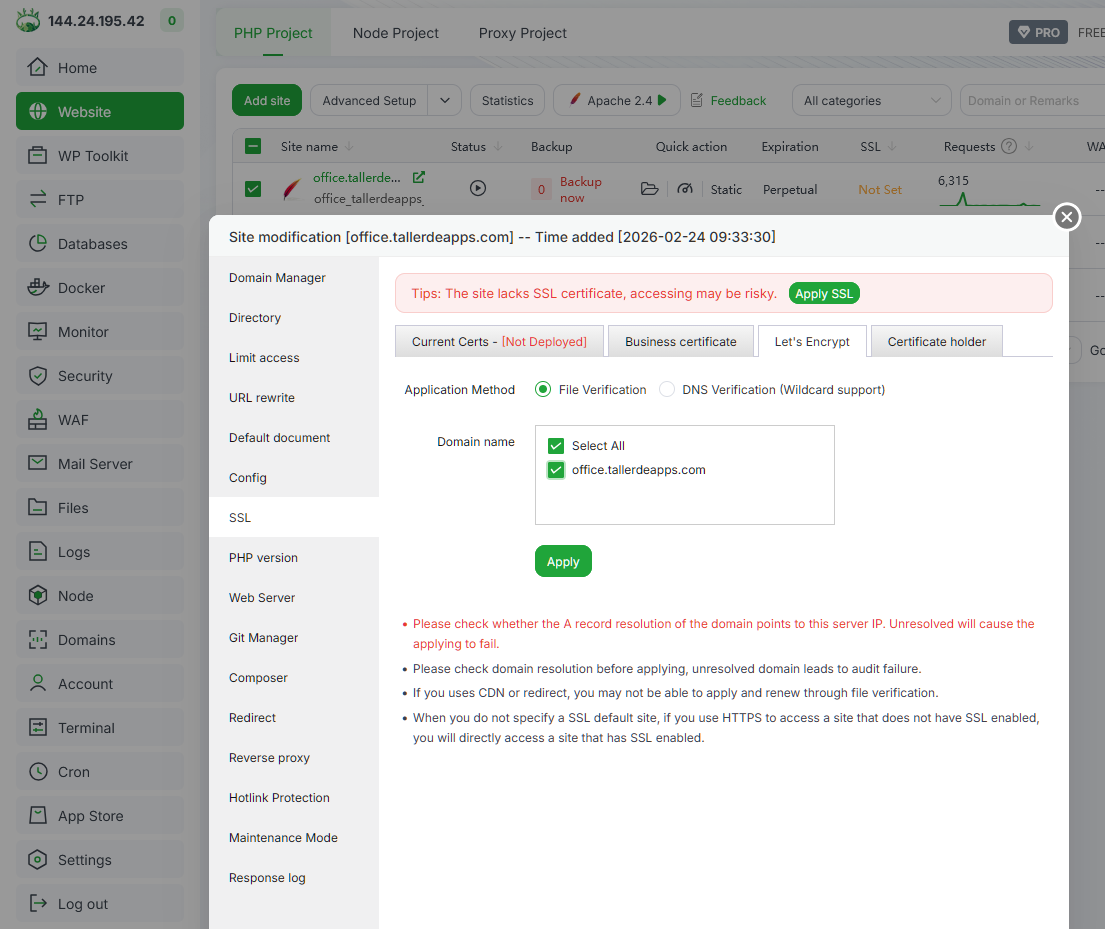The width and height of the screenshot is (1105, 929).
Task: Open the WAF section
Action: pos(99,419)
